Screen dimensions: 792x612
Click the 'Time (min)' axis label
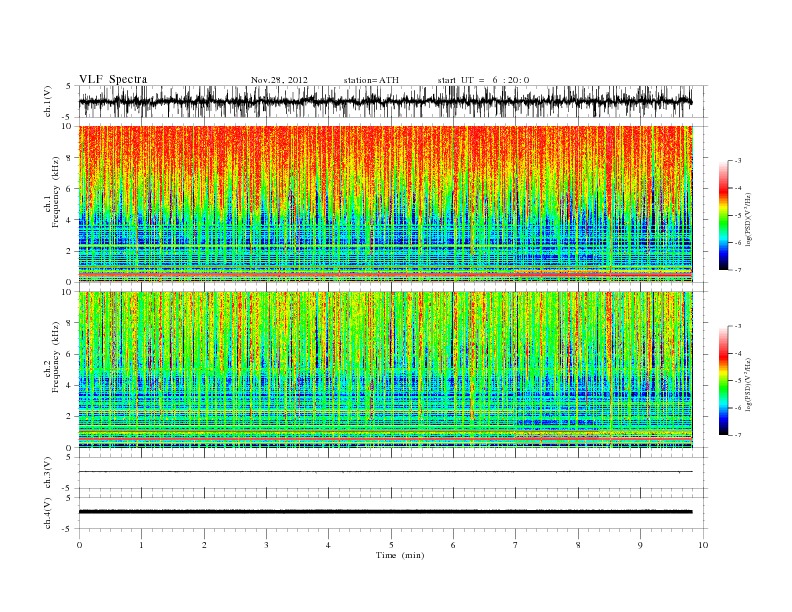(400, 555)
